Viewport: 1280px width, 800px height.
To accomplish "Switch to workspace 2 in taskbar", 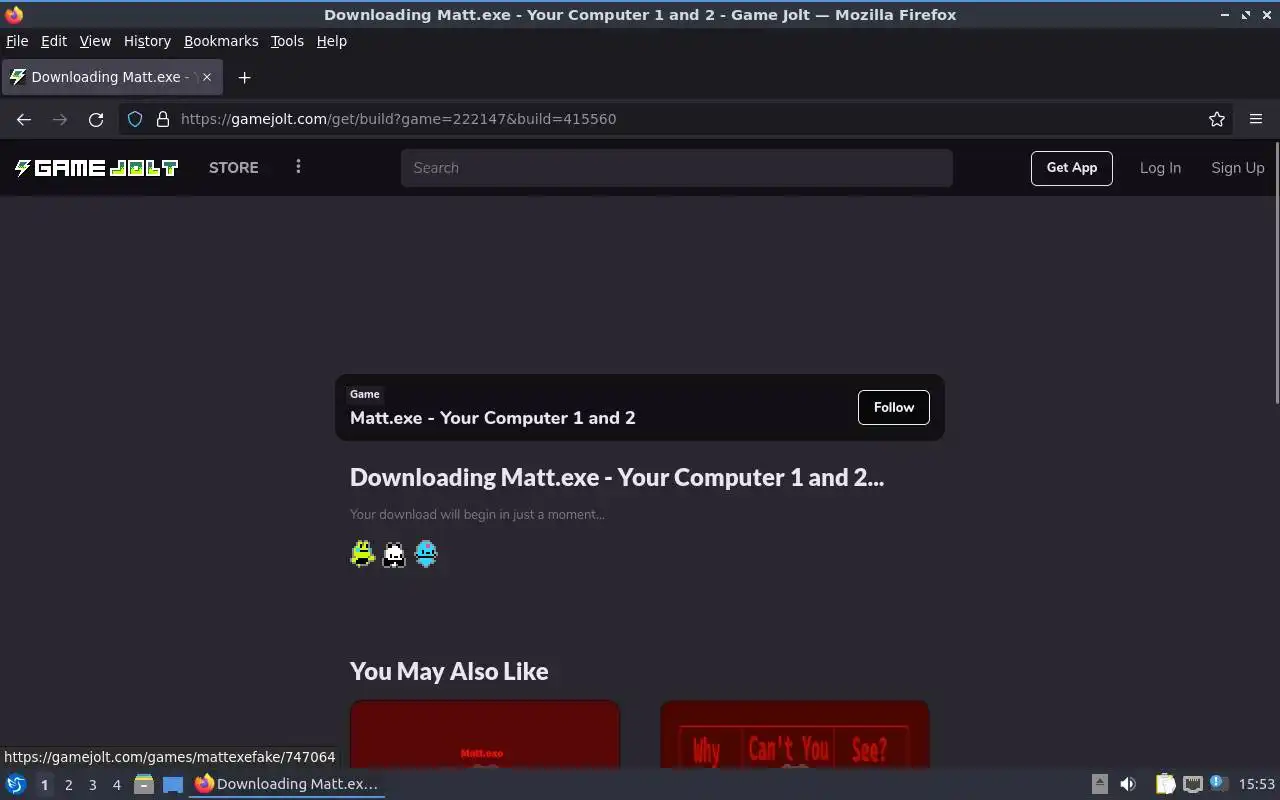I will point(68,785).
